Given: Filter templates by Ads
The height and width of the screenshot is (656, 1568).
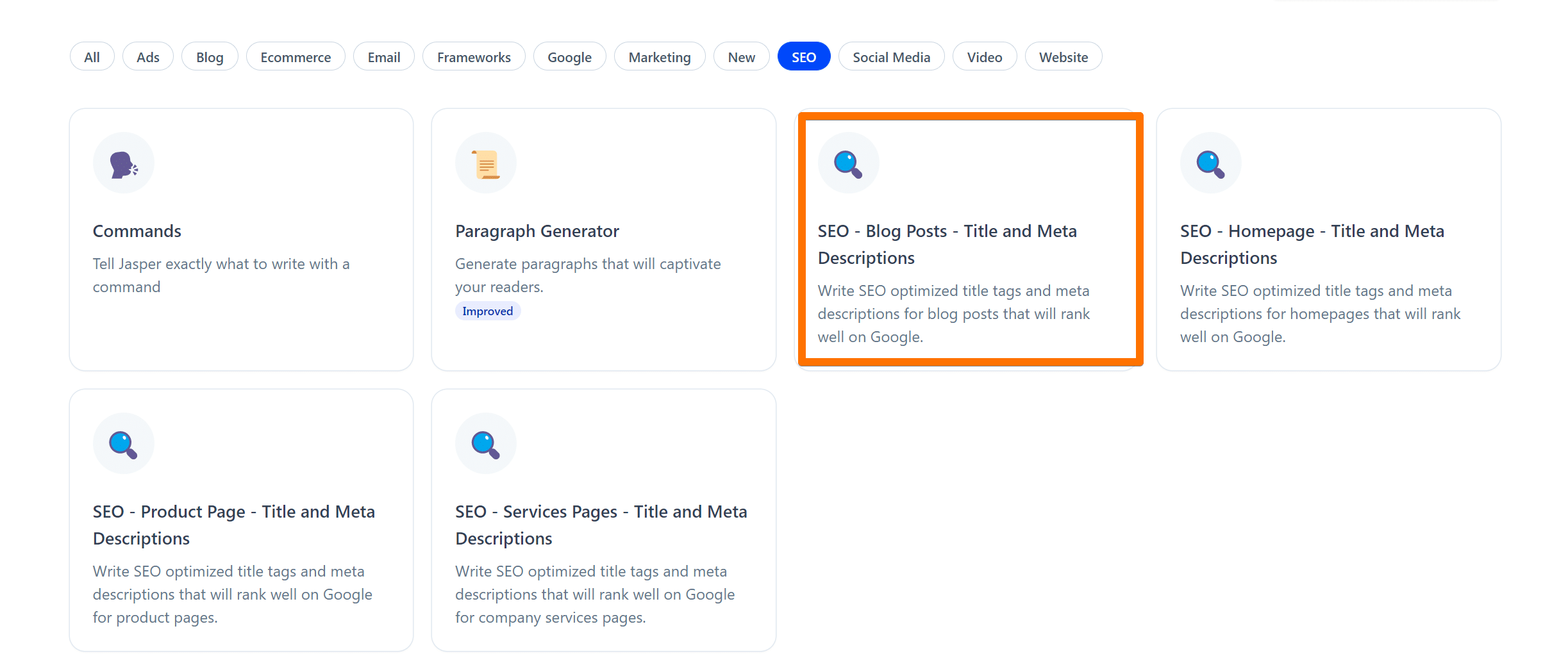Looking at the screenshot, I should click(148, 57).
